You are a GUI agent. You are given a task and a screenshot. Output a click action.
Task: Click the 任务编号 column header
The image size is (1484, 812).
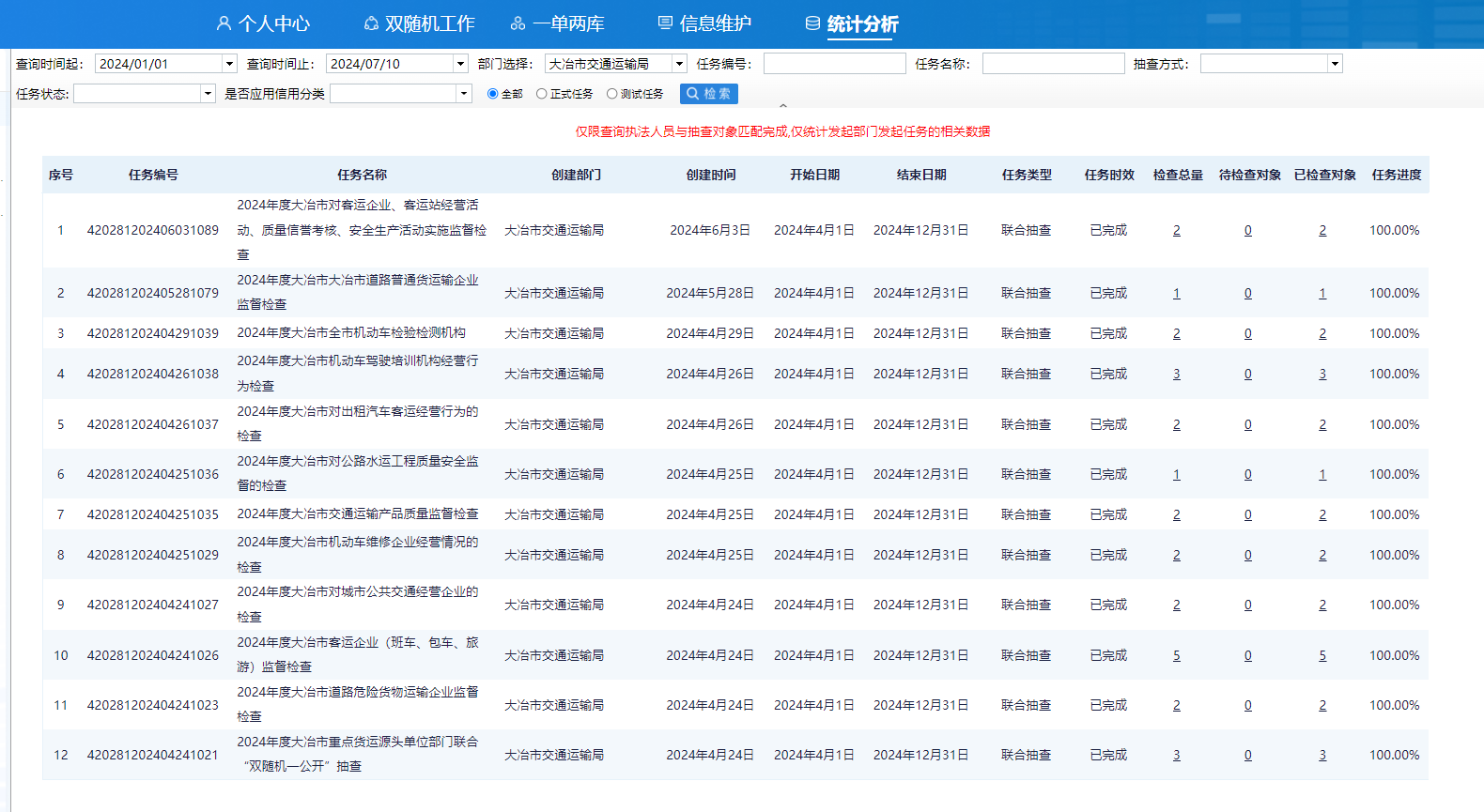click(153, 175)
